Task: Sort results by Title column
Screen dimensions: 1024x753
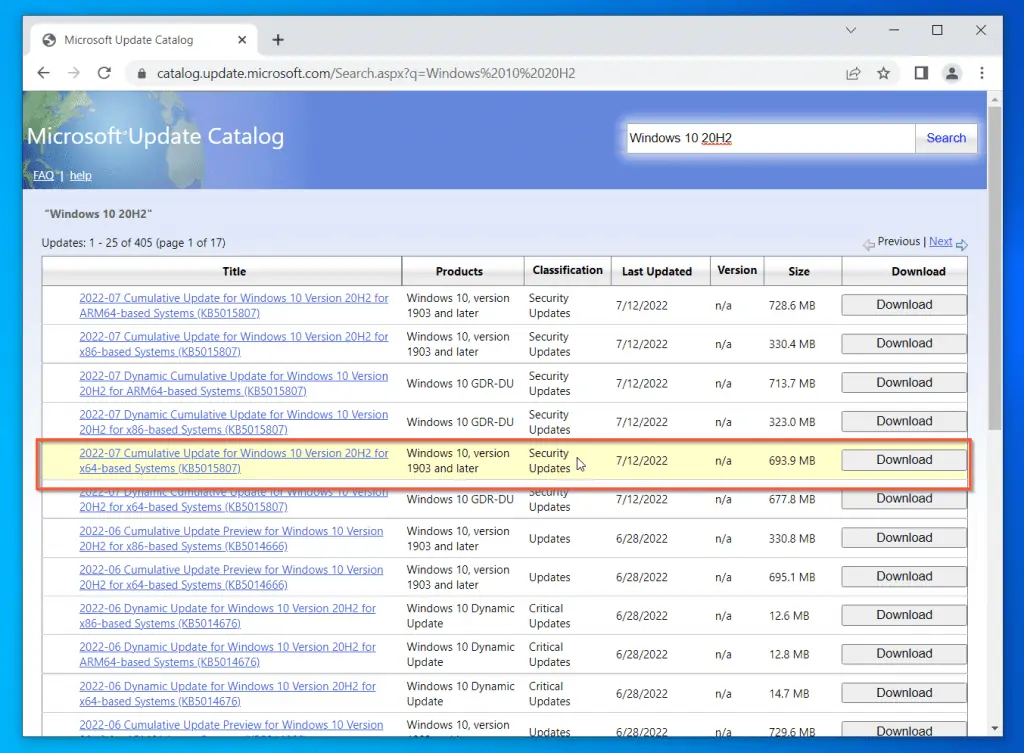Action: pyautogui.click(x=234, y=271)
